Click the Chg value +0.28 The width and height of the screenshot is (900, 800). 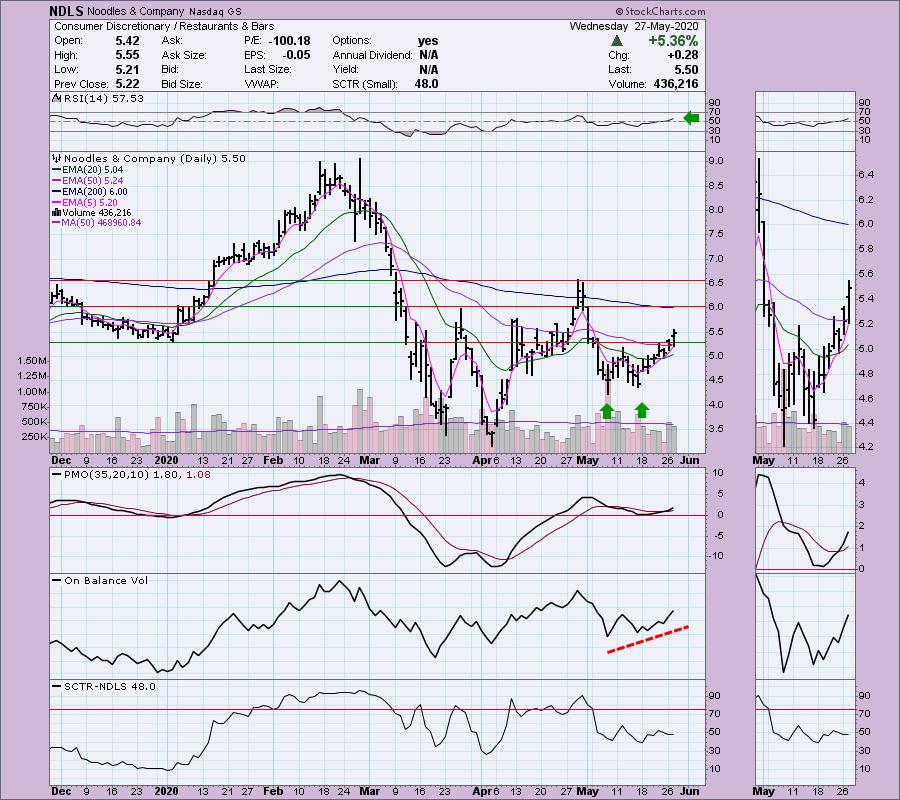pos(682,55)
